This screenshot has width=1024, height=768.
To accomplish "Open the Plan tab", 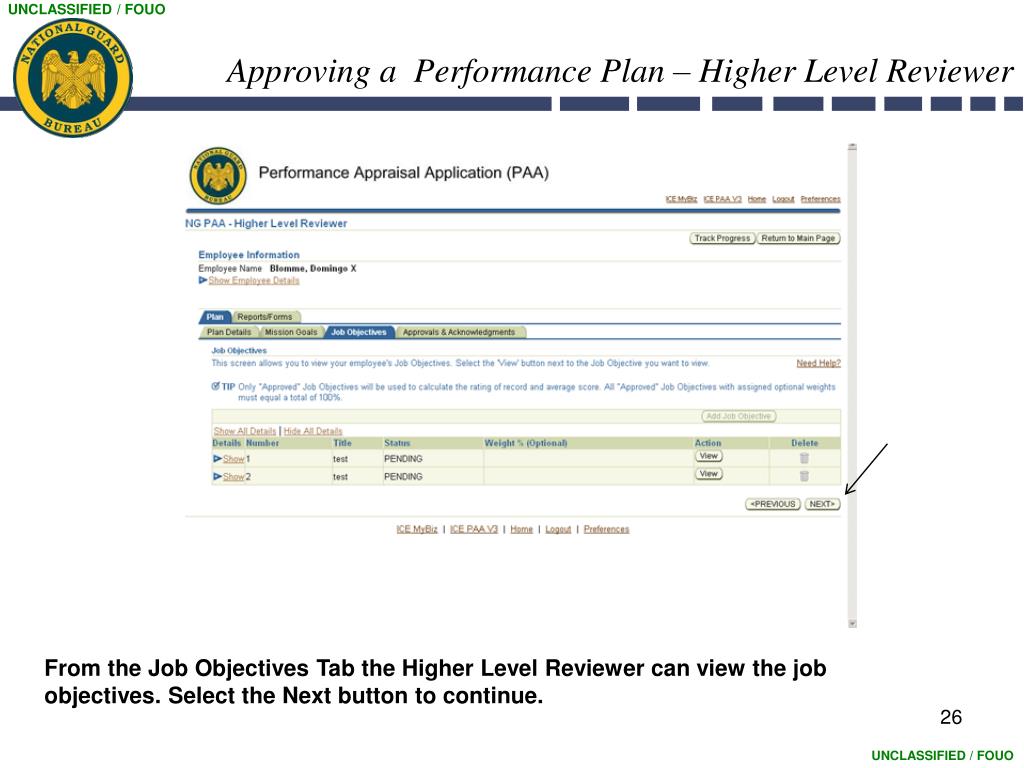I will [215, 317].
